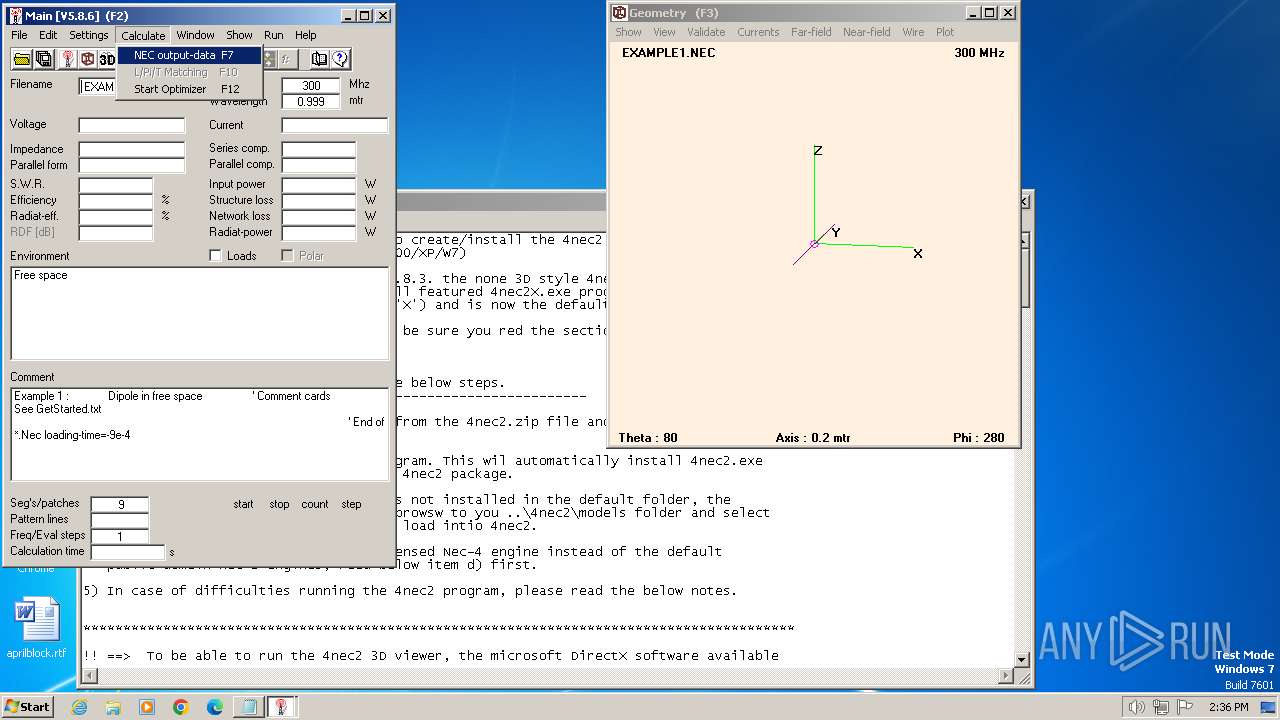Click the Voltage field

(132, 125)
